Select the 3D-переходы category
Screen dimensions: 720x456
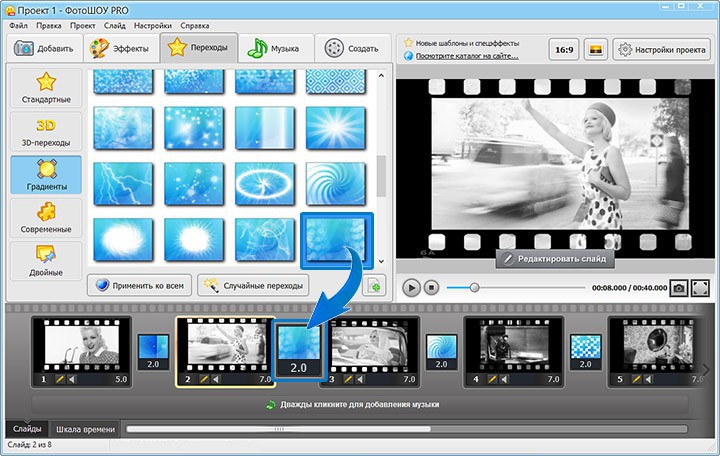46,131
